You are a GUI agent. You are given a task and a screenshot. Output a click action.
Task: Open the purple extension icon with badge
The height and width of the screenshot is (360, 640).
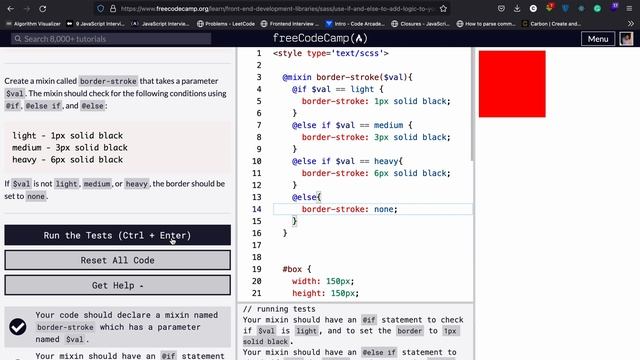(613, 8)
